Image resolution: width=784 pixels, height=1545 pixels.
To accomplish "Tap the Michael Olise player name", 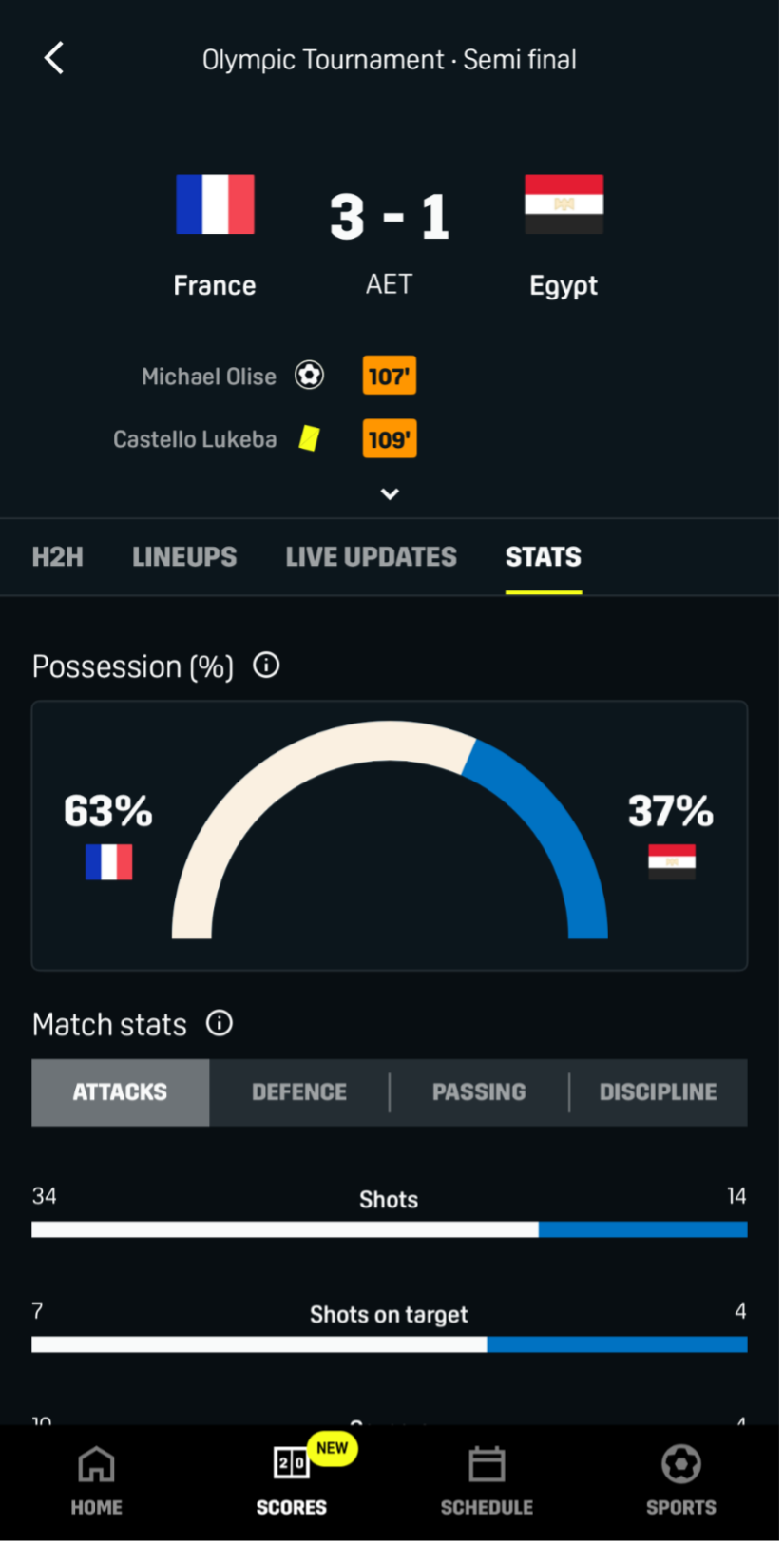I will pyautogui.click(x=209, y=377).
